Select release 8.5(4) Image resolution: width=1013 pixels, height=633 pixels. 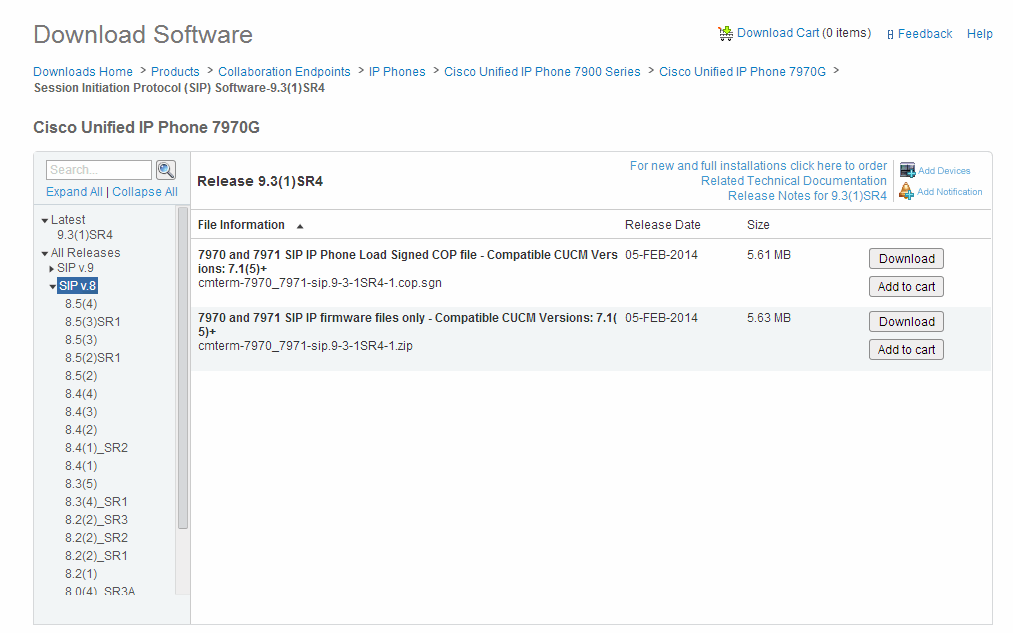pos(81,304)
